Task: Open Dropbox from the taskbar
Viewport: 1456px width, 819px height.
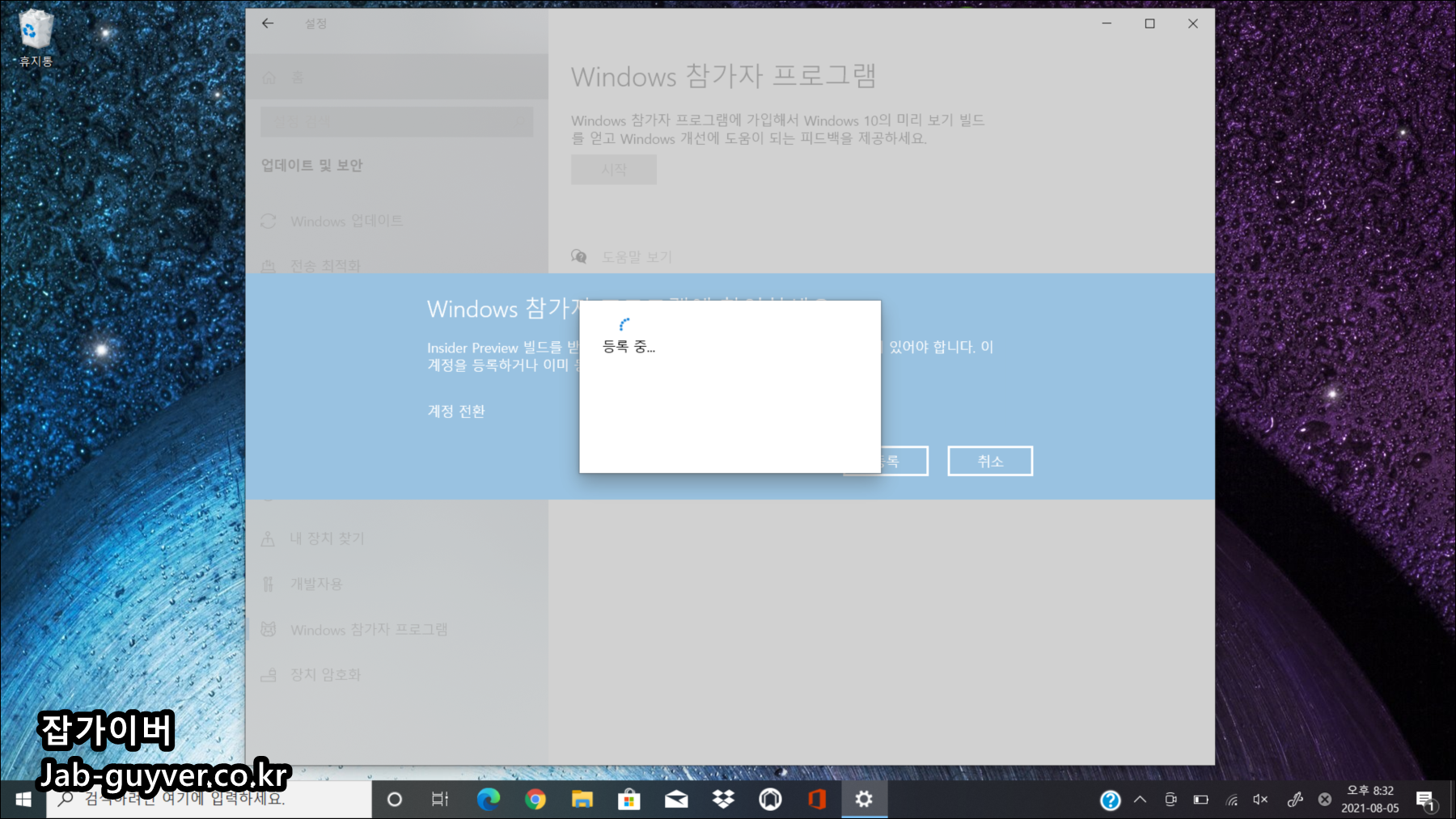Action: coord(723,800)
